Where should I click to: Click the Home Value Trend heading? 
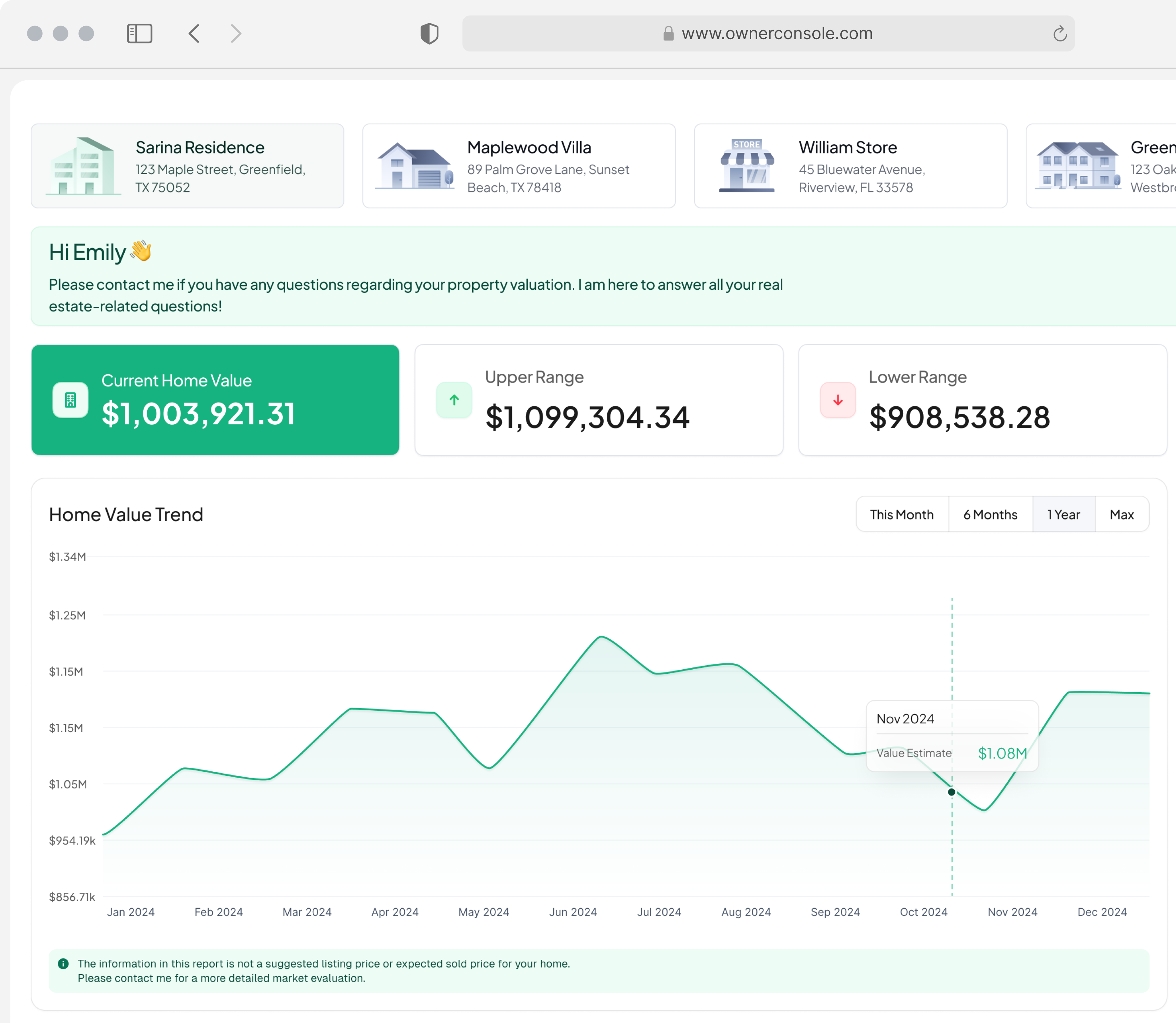point(126,514)
